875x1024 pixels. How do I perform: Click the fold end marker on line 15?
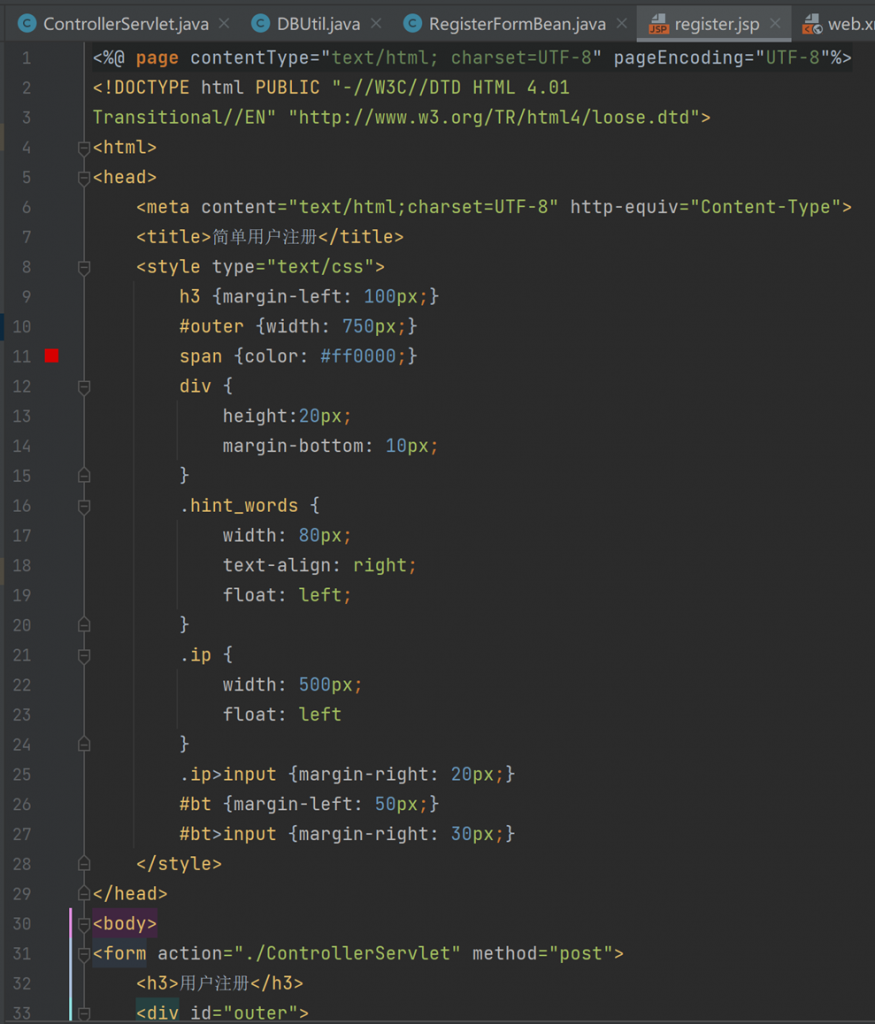84,475
